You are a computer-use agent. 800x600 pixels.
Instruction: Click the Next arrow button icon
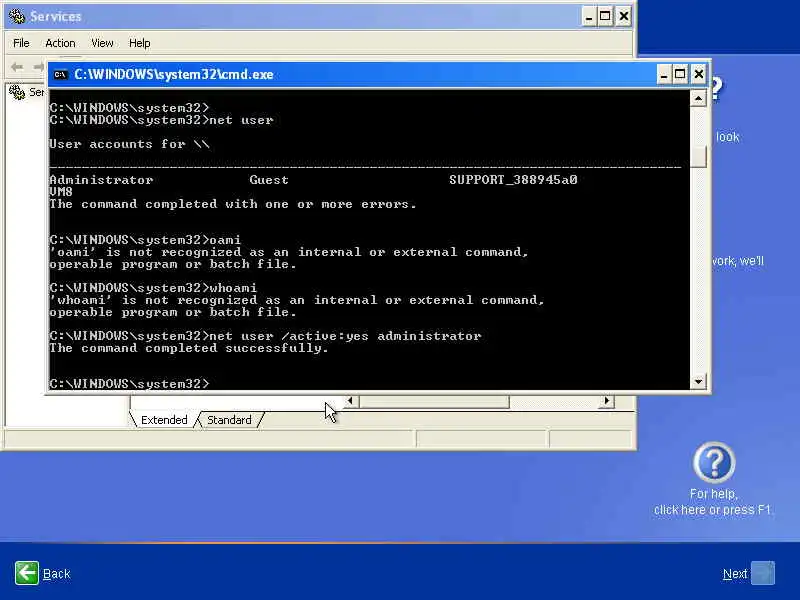763,573
